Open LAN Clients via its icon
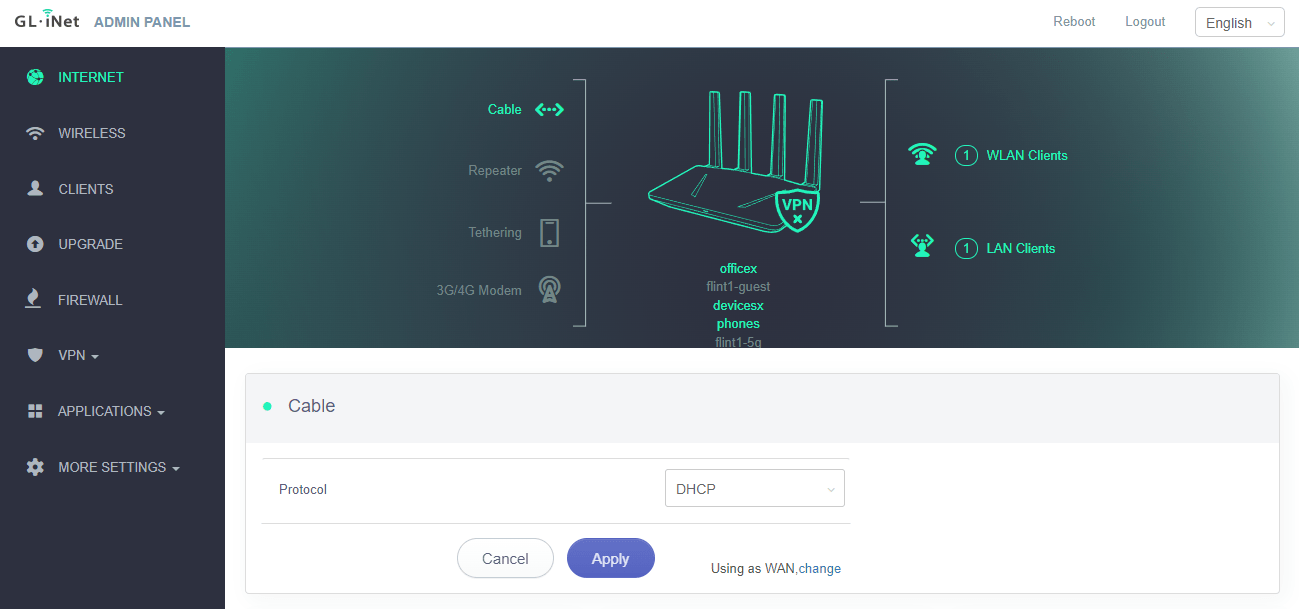1299x609 pixels. tap(922, 247)
